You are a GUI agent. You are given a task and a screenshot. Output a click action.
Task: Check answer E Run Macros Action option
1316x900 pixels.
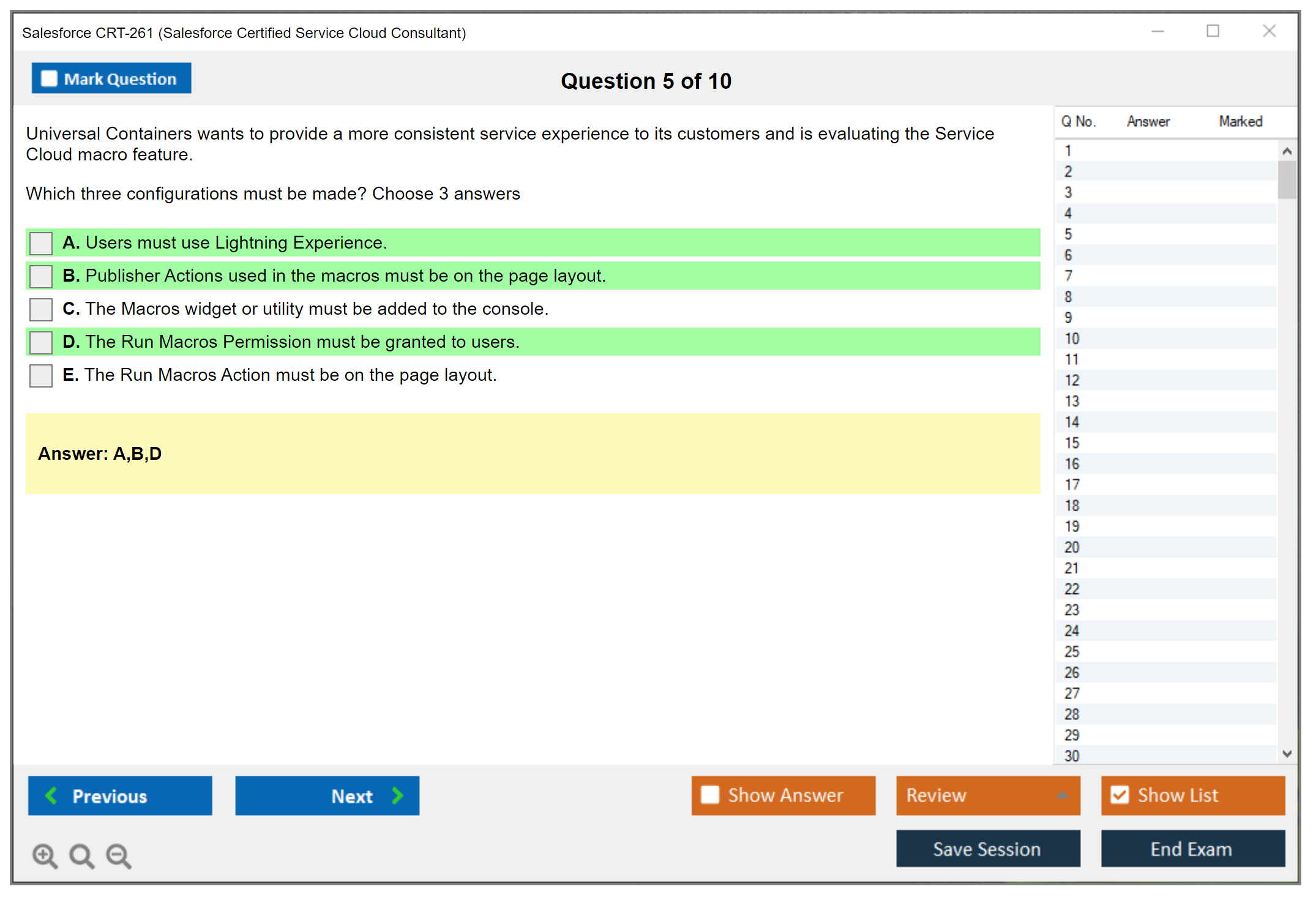41,375
